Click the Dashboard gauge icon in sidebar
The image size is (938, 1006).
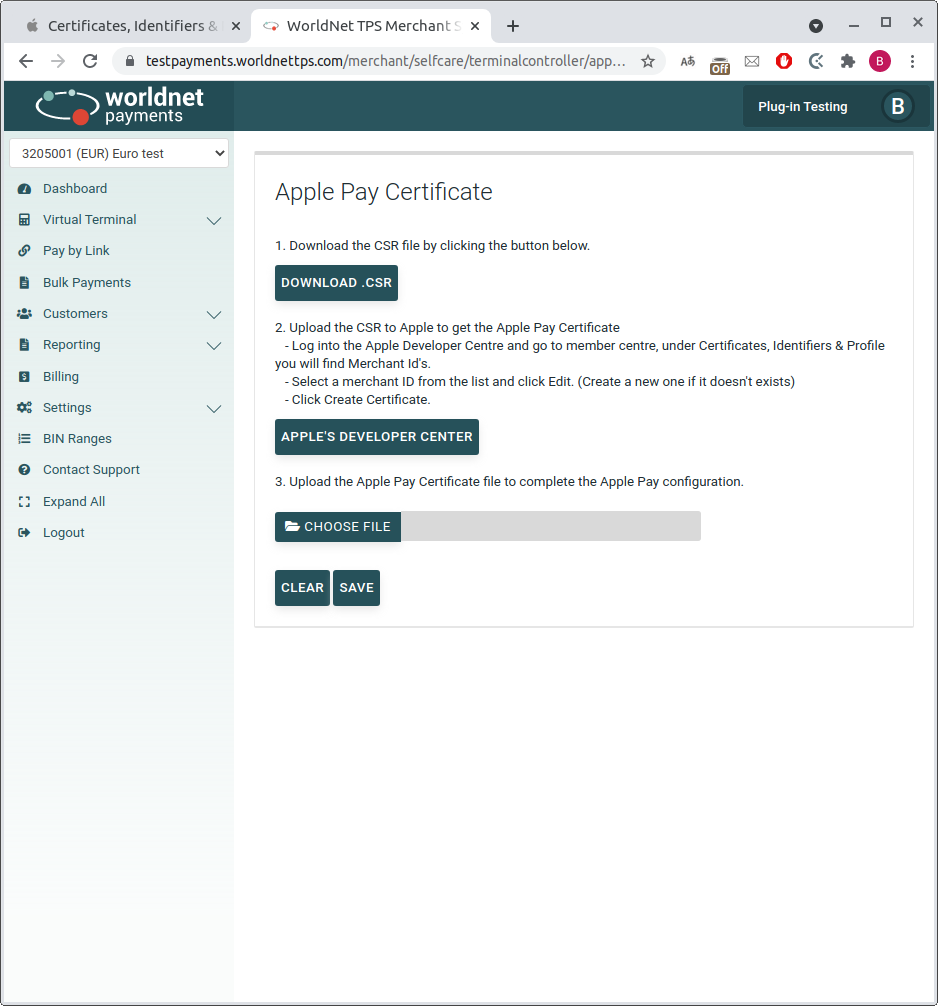click(24, 189)
